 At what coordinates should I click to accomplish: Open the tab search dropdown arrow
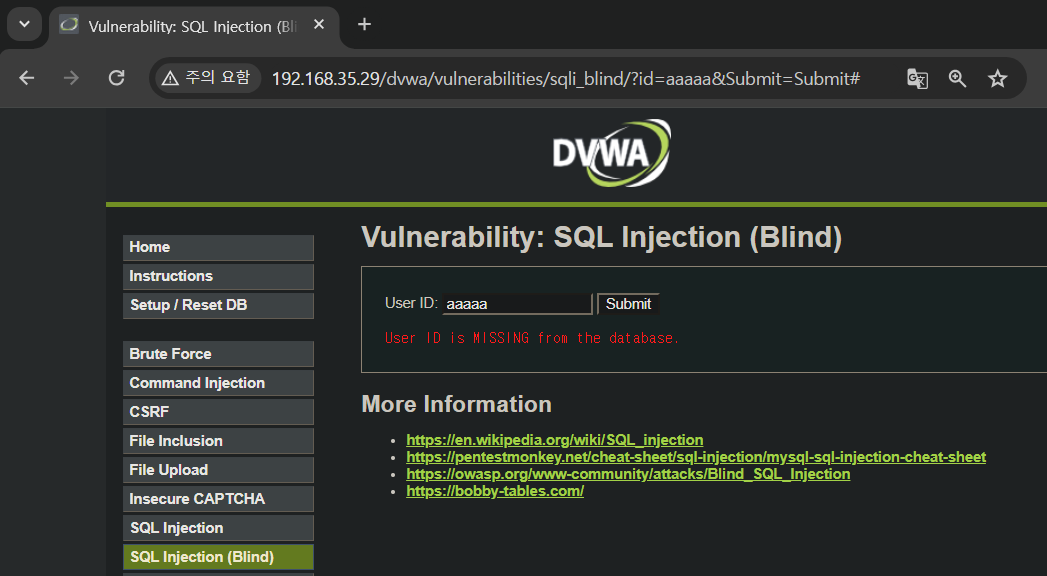pos(25,25)
